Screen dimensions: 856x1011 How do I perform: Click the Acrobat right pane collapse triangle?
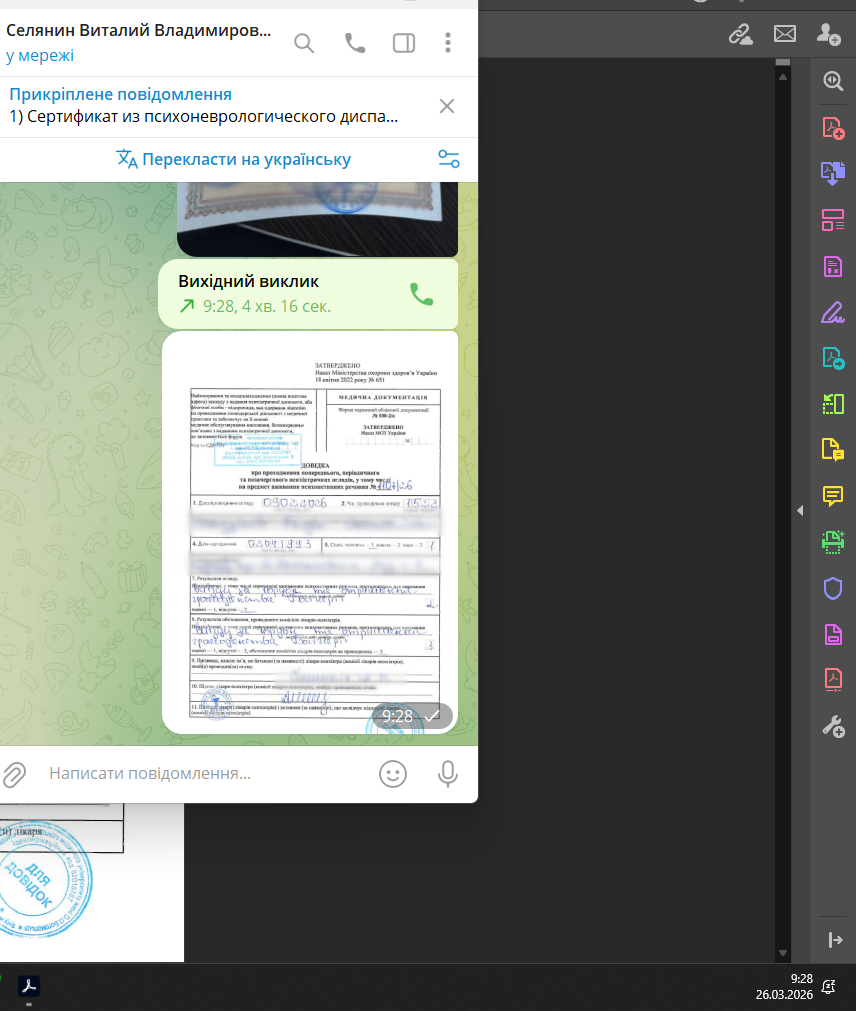coord(800,511)
